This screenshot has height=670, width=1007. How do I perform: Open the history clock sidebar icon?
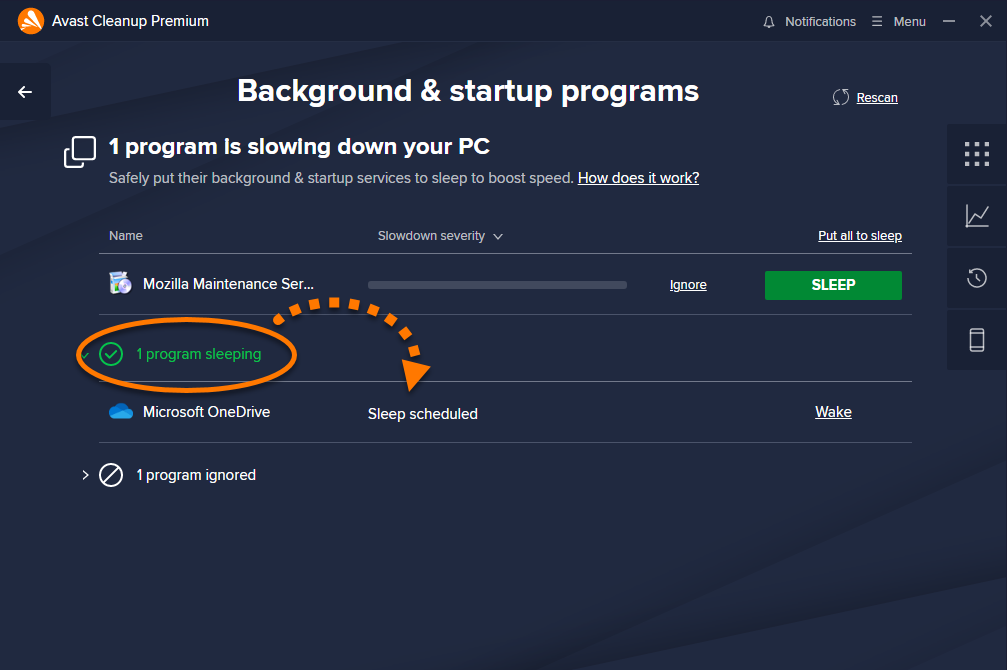(x=976, y=278)
